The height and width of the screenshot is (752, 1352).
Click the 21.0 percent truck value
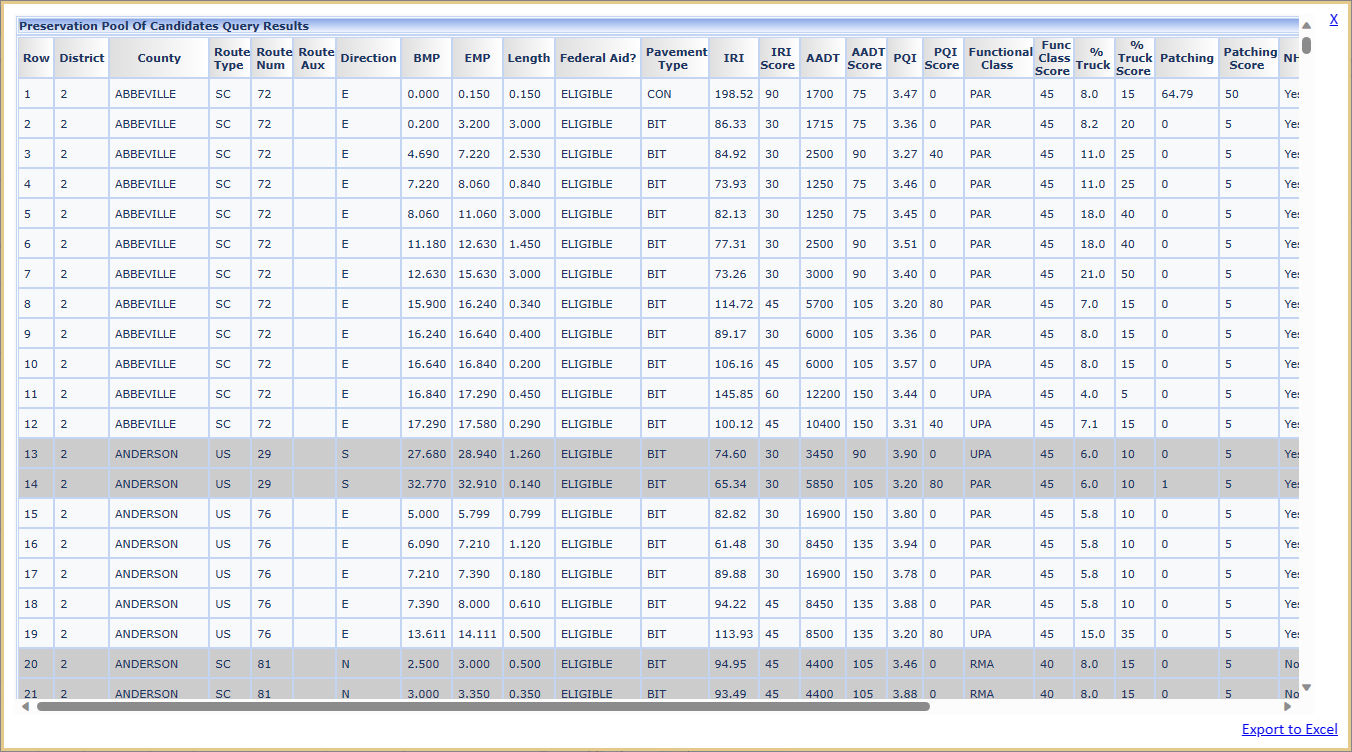tap(1093, 274)
